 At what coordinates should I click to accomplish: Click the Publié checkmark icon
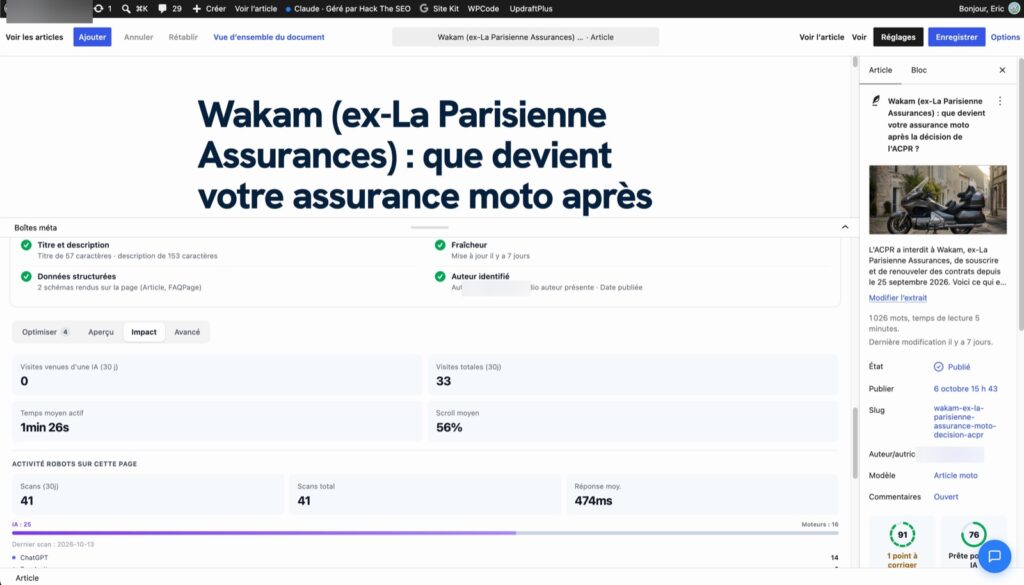pos(938,367)
